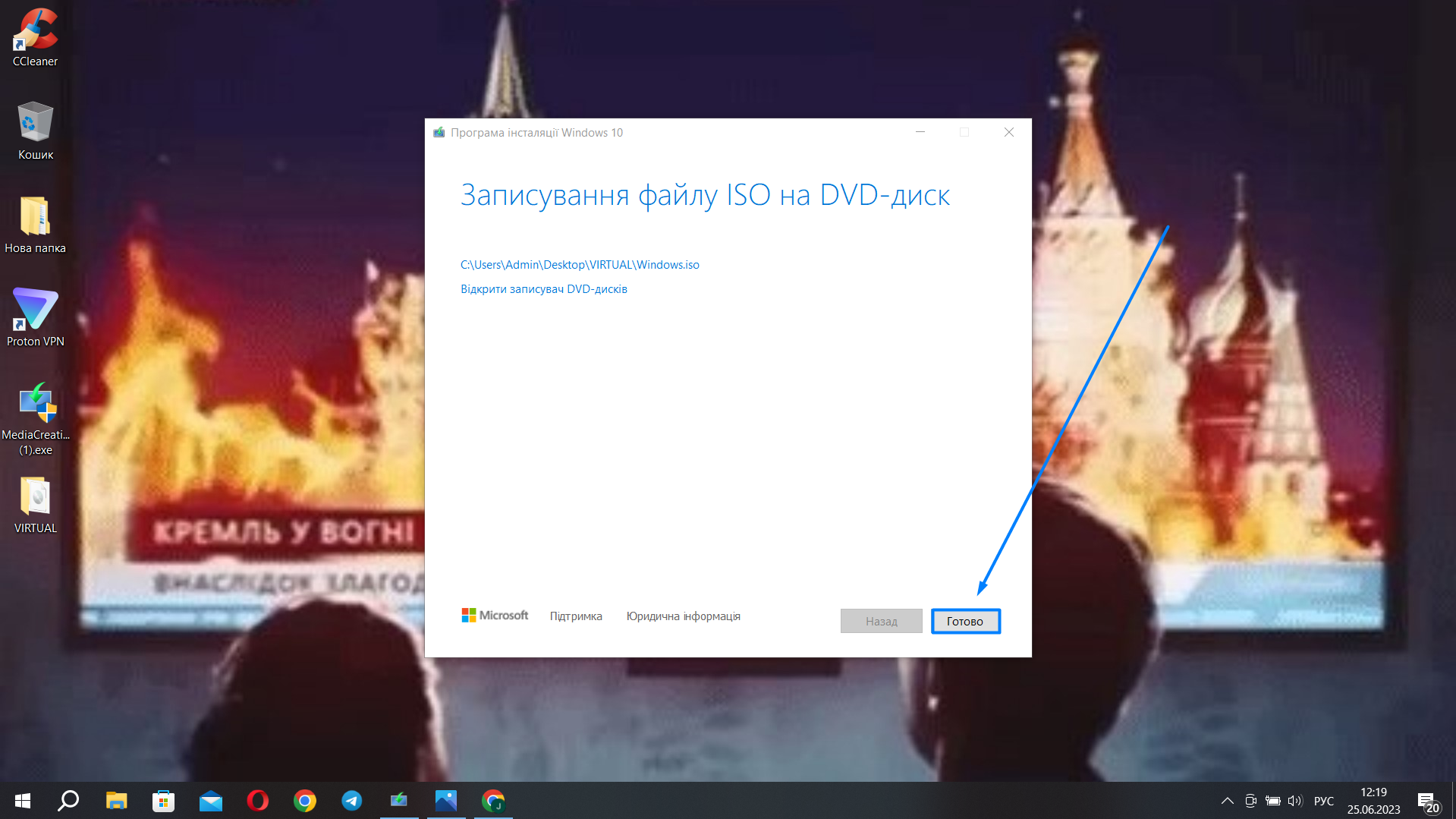Open the Windows Start menu
This screenshot has height=819, width=1456.
click(23, 800)
